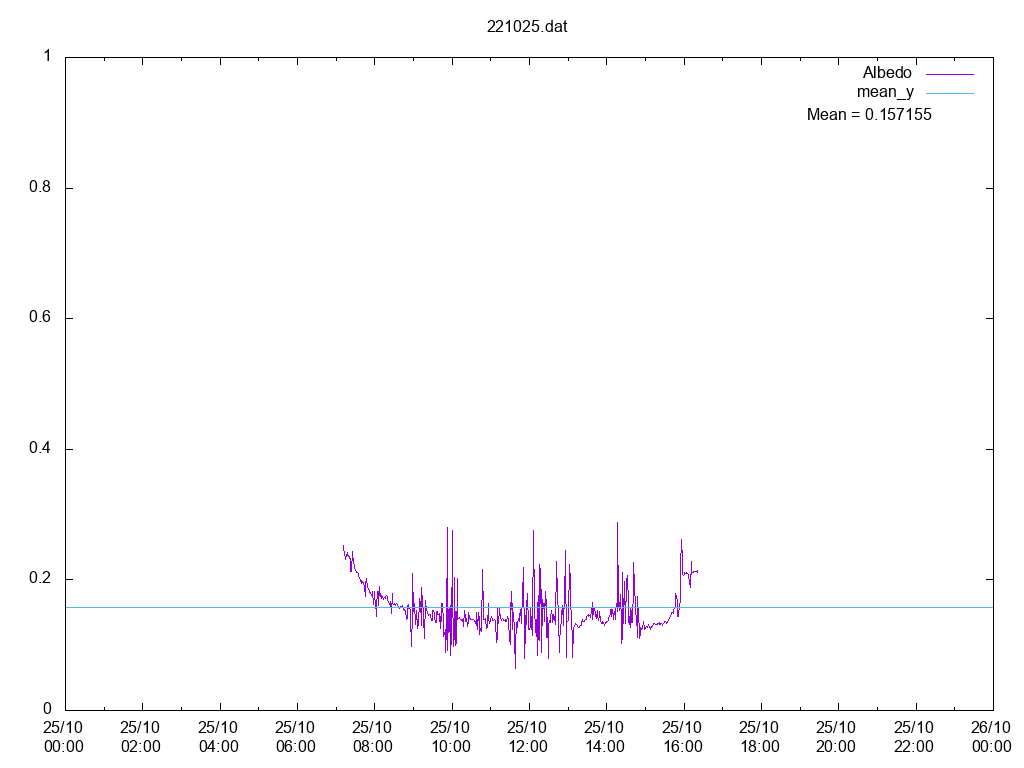
Task: Click the start of the albedo curve
Action: tap(344, 546)
